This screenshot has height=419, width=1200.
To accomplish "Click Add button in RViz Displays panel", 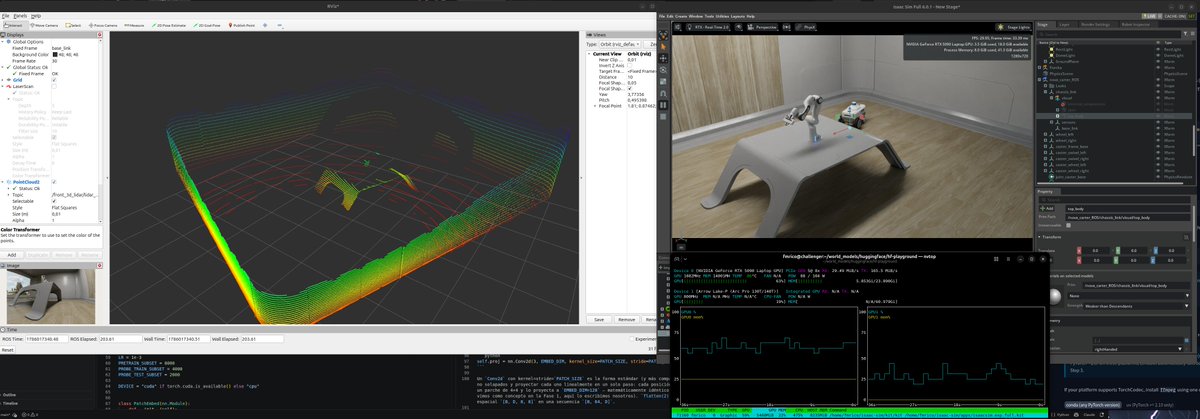I will pyautogui.click(x=12, y=254).
